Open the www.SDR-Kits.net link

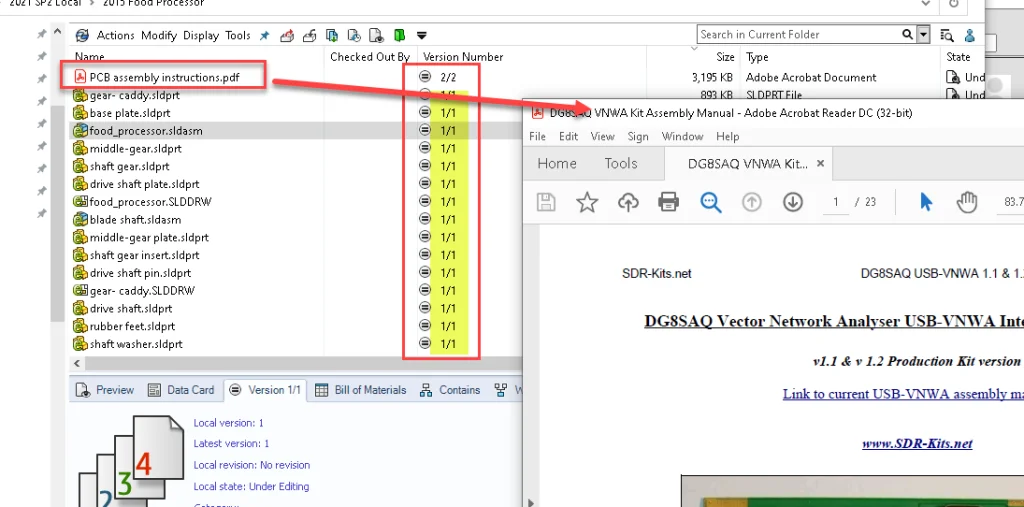pyautogui.click(x=917, y=444)
